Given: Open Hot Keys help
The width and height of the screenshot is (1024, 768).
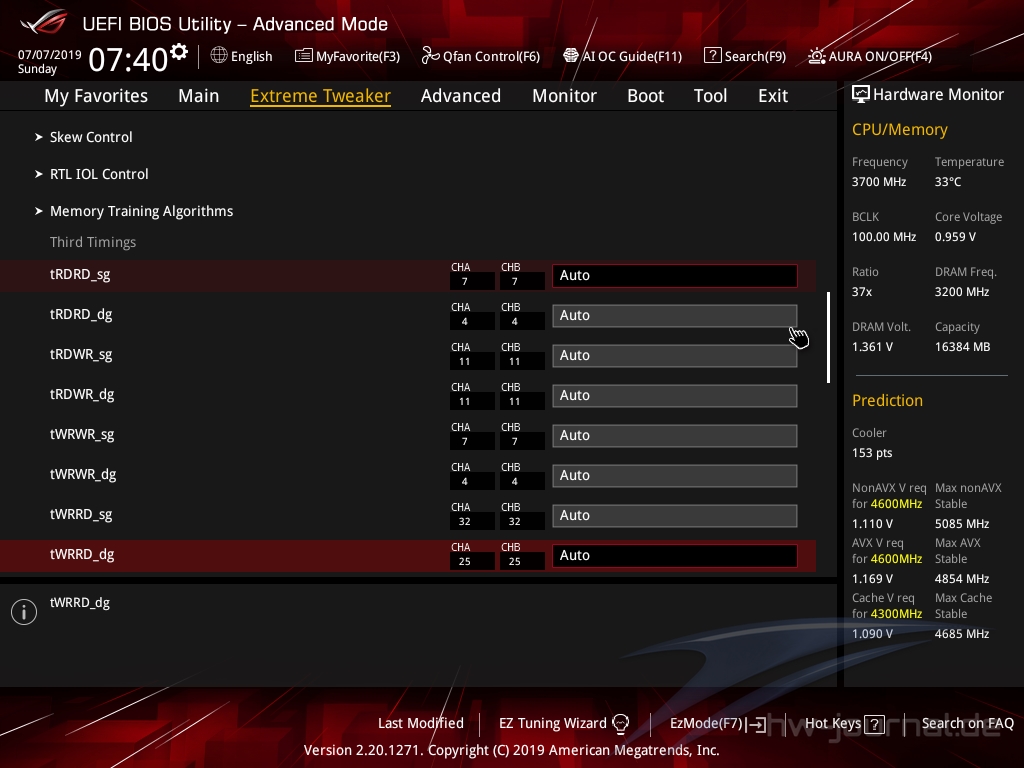Looking at the screenshot, I should click(833, 724).
